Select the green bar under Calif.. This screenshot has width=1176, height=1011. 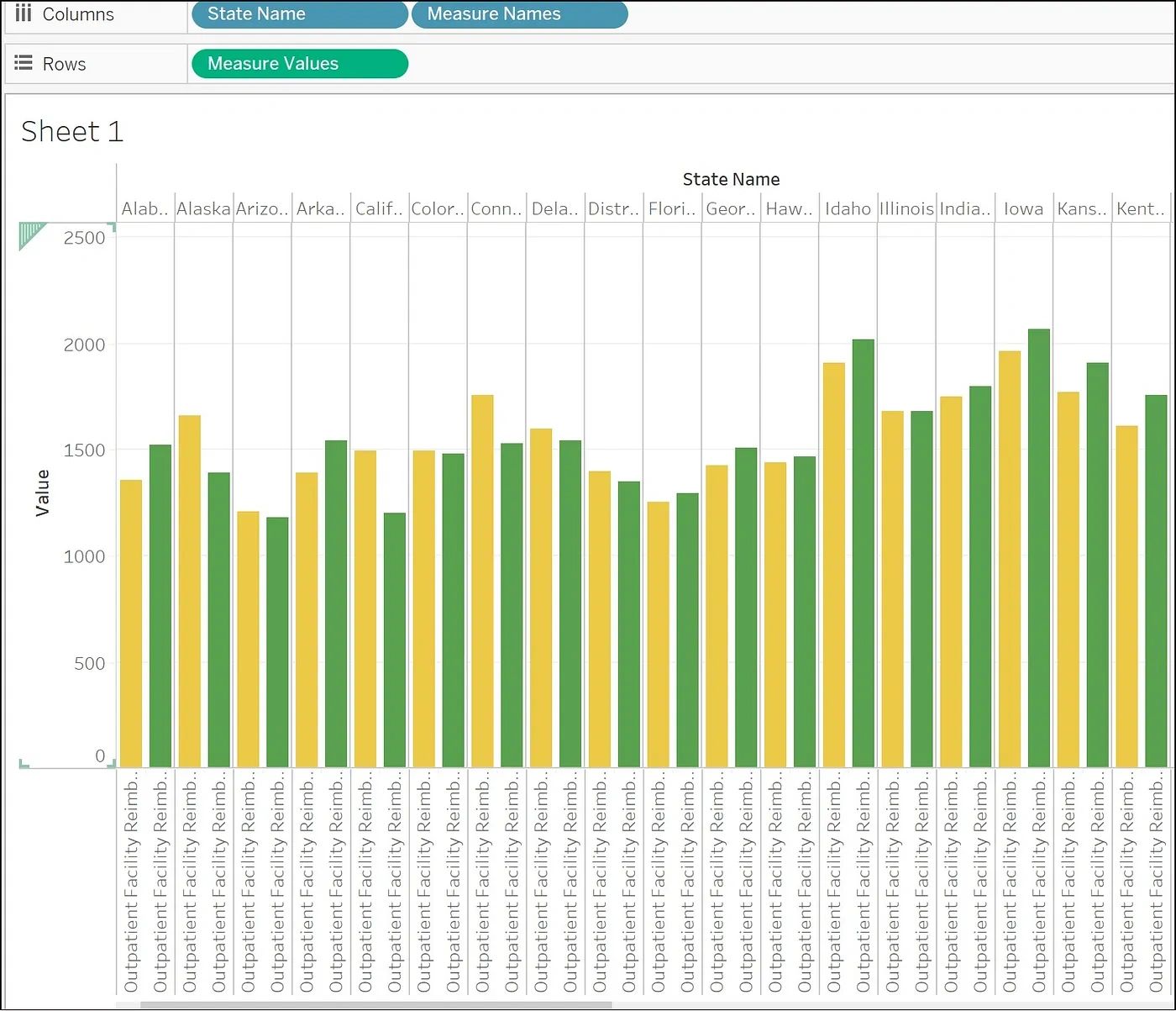[x=394, y=640]
